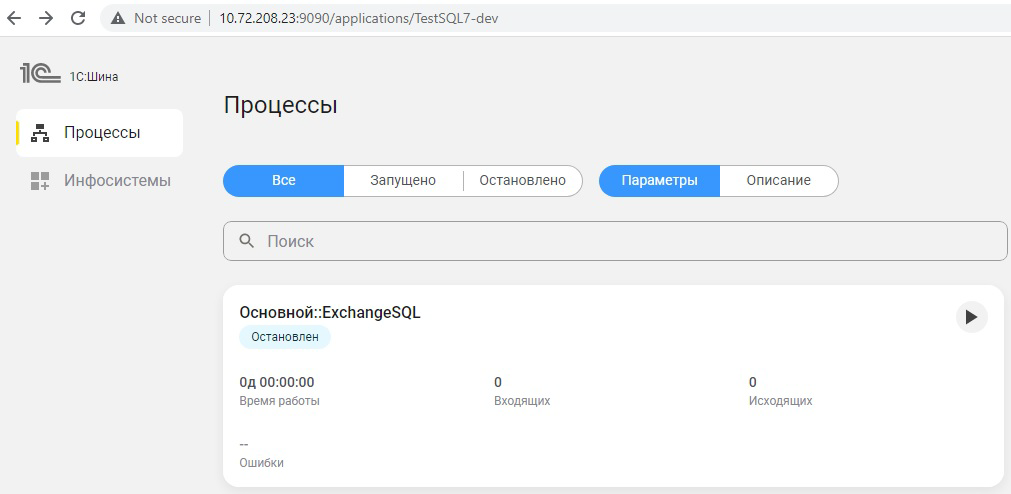Click the browser address bar URL
1011x494 pixels.
pos(359,18)
